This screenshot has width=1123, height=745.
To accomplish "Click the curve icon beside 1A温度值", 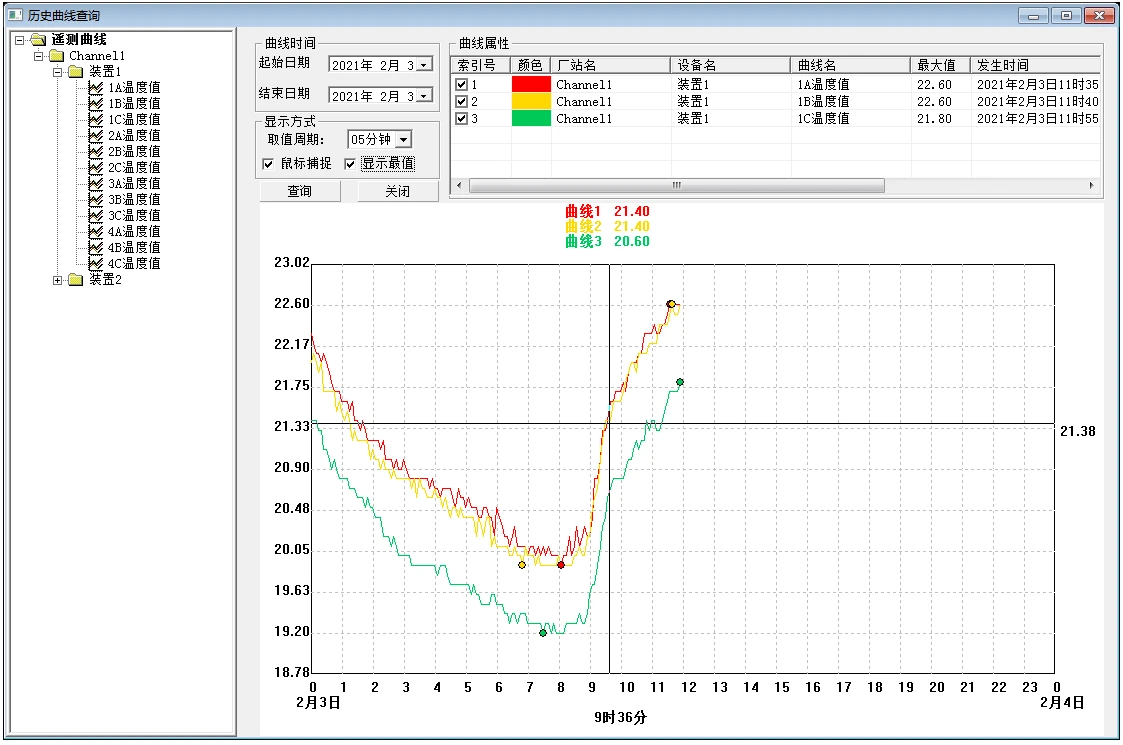I will pyautogui.click(x=96, y=88).
